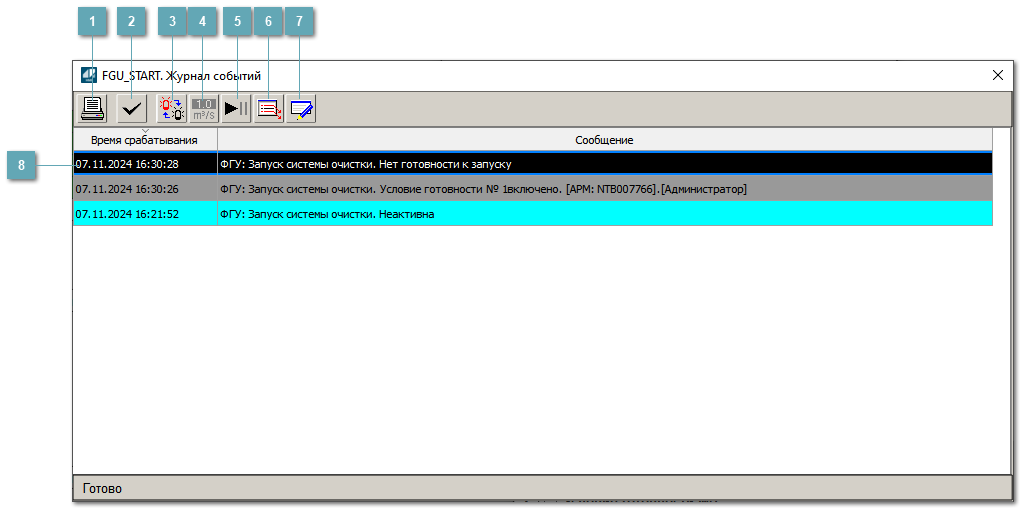Click the Сообщение column header
Screen dimensions: 1023x511
[x=604, y=141]
